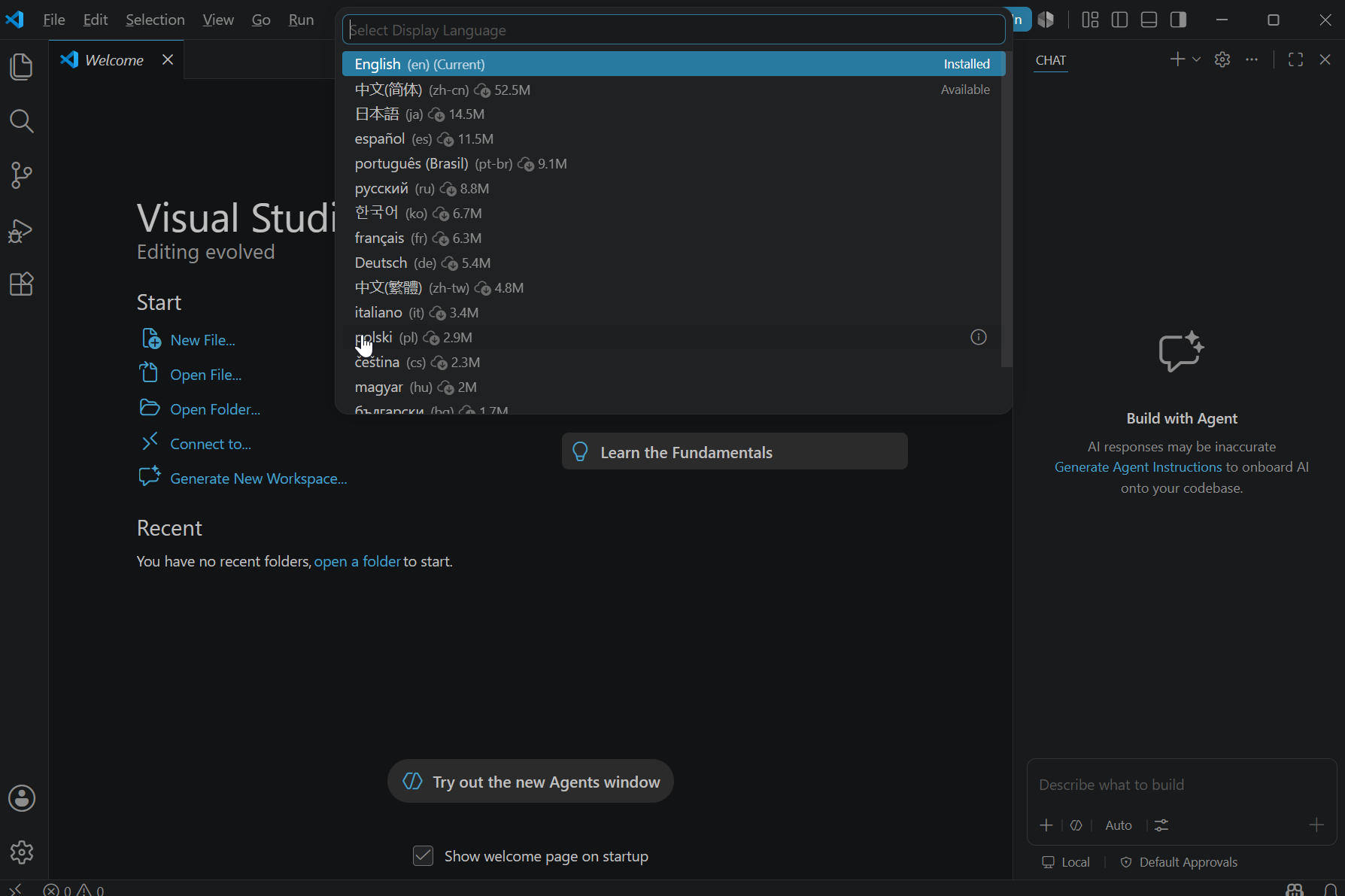Choose 中文(简体) zh-cn language

pos(674,90)
